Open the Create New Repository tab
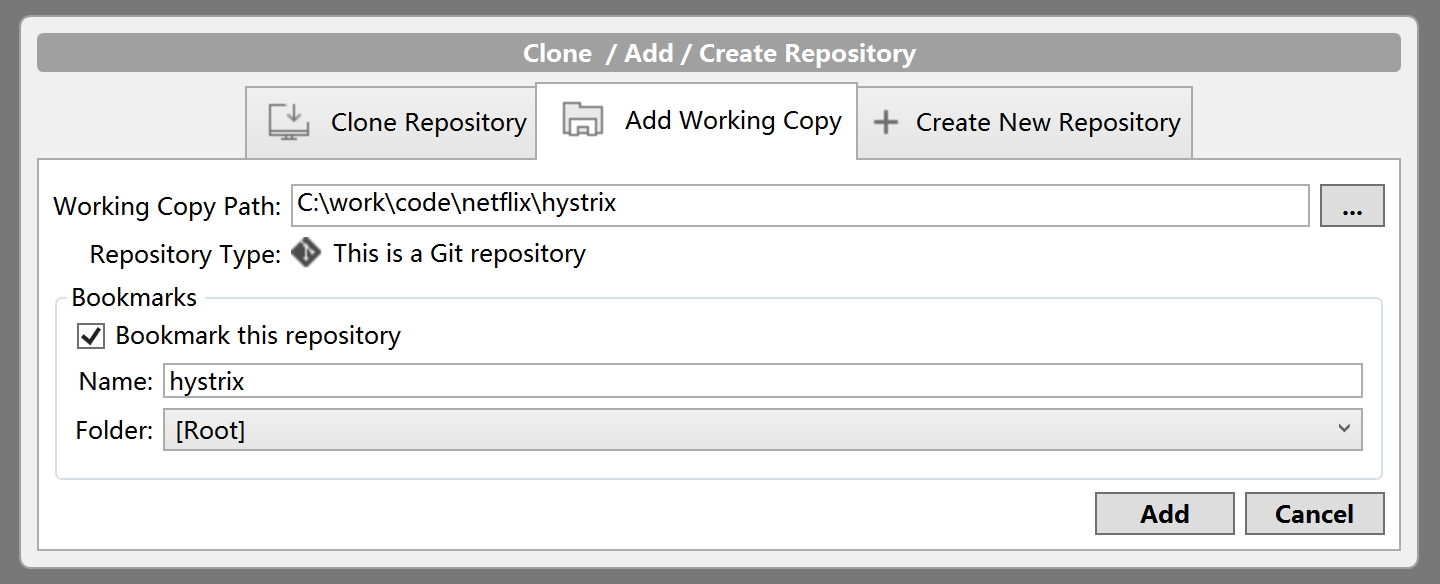This screenshot has width=1440, height=584. coord(1047,123)
